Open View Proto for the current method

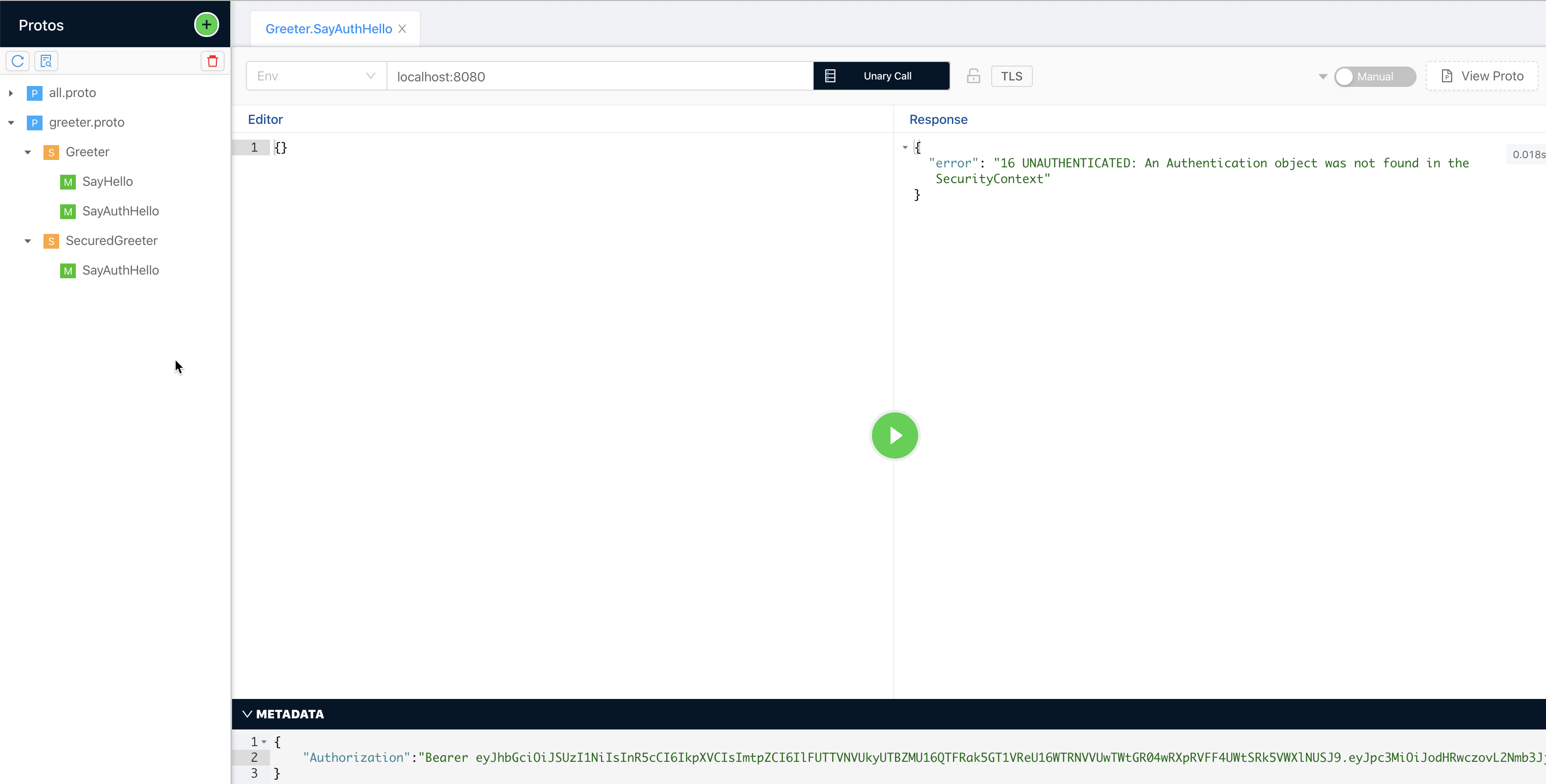click(x=1482, y=76)
